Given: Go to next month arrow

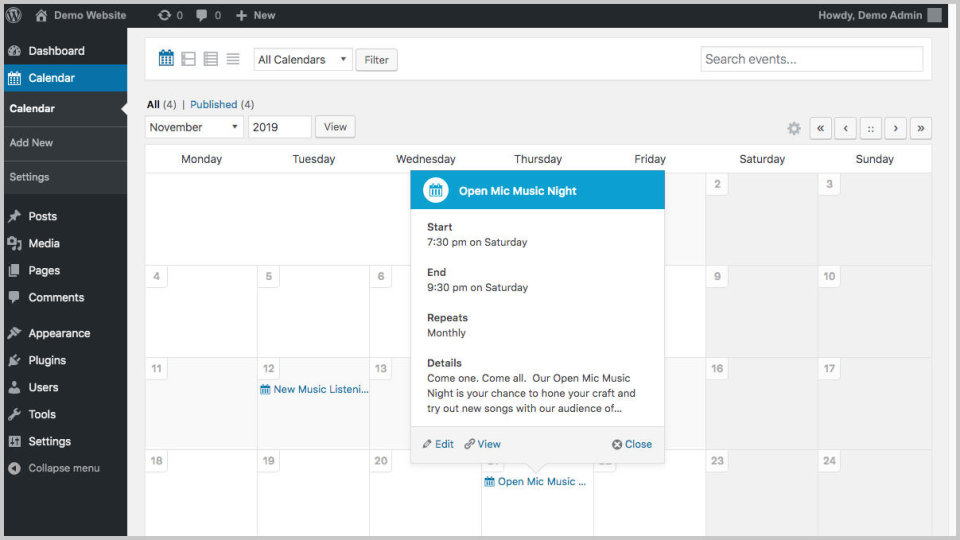Looking at the screenshot, I should coord(896,128).
